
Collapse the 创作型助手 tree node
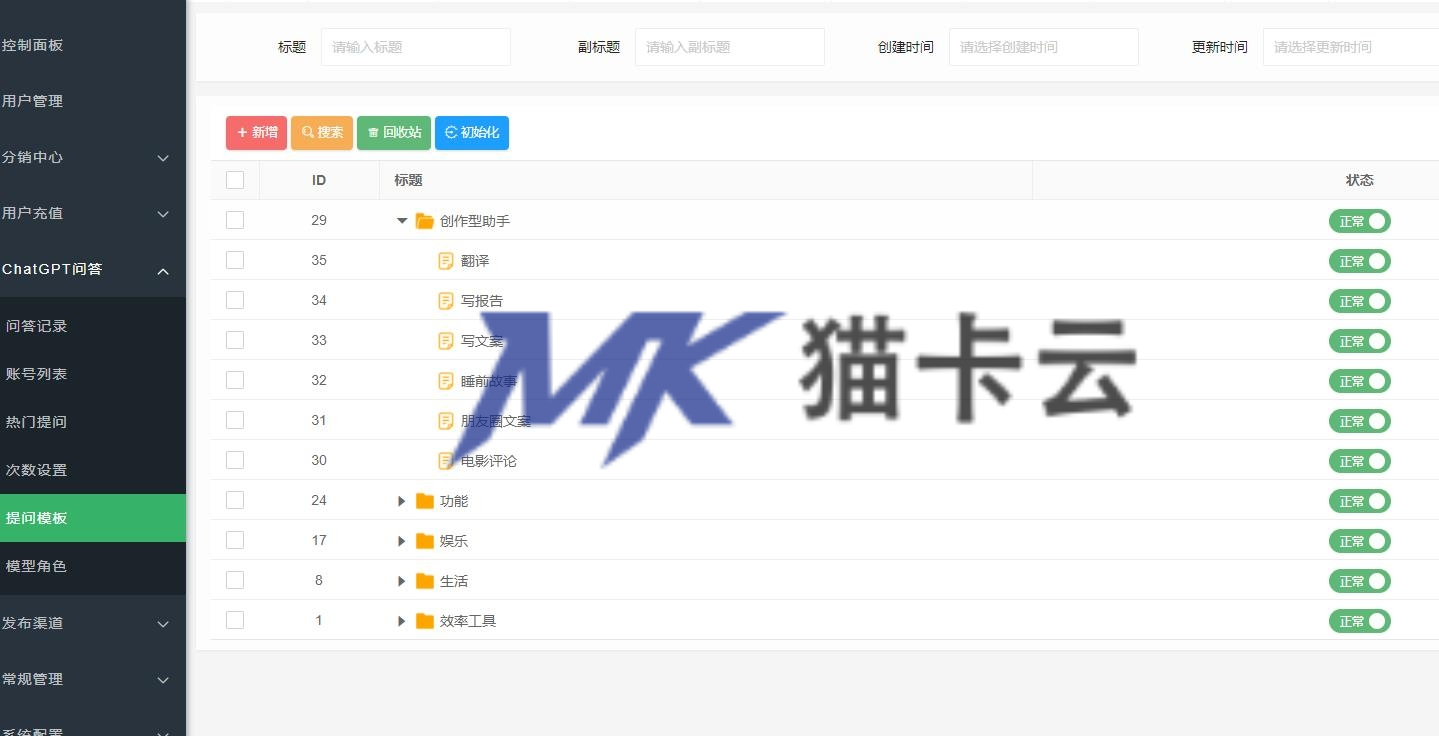(x=402, y=221)
